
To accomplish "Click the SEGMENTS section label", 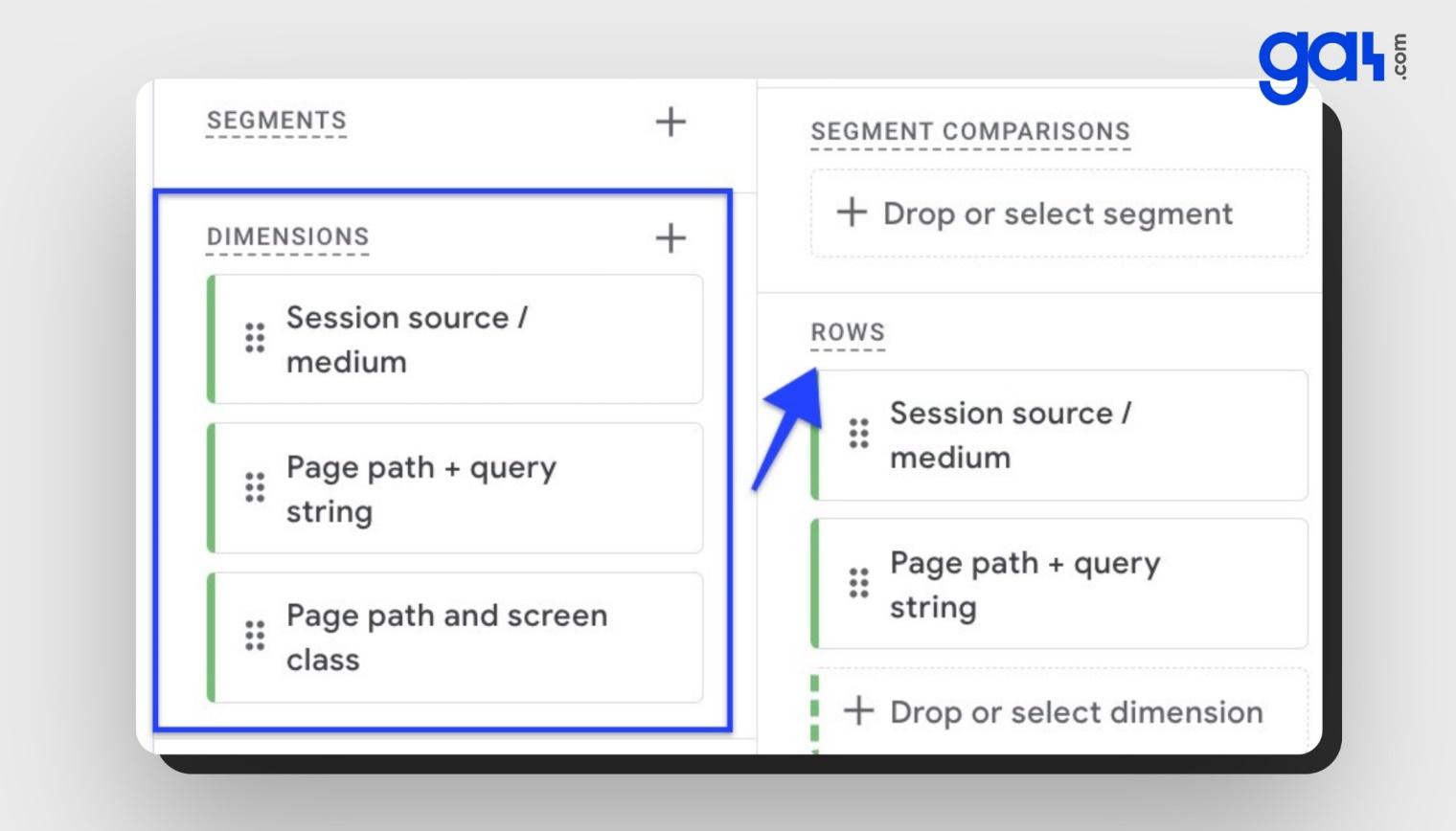I will click(x=277, y=121).
